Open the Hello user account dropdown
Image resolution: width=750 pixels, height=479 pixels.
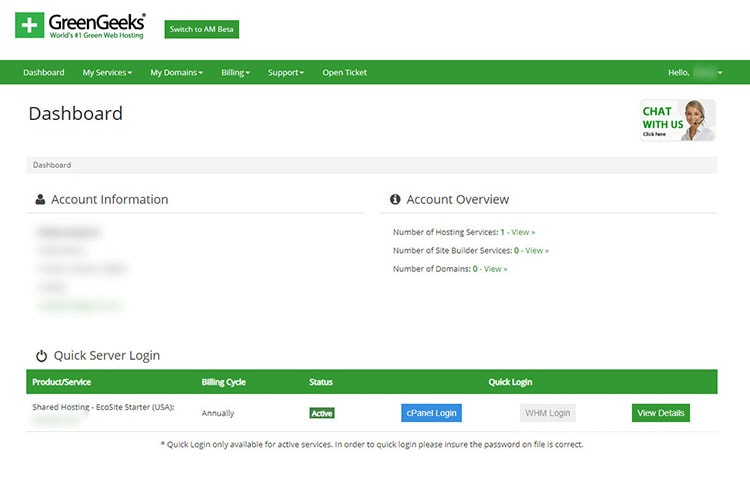click(x=695, y=72)
